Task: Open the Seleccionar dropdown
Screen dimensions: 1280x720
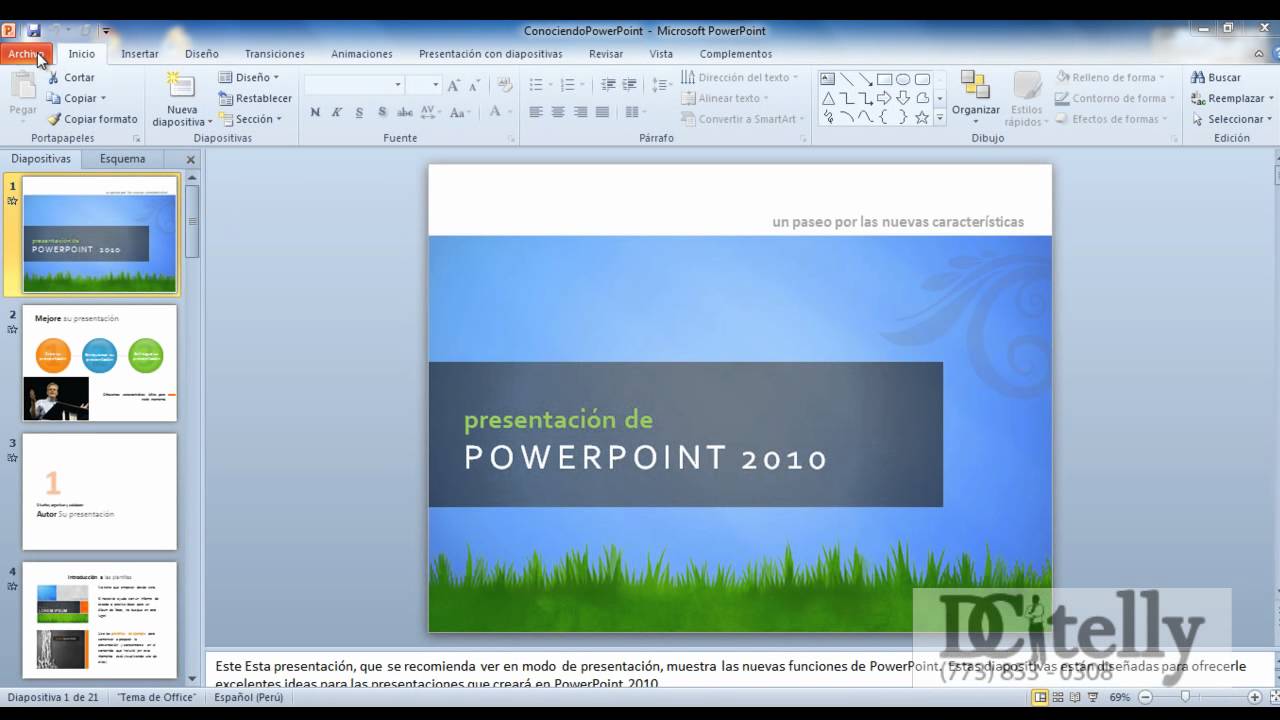Action: [x=1232, y=119]
